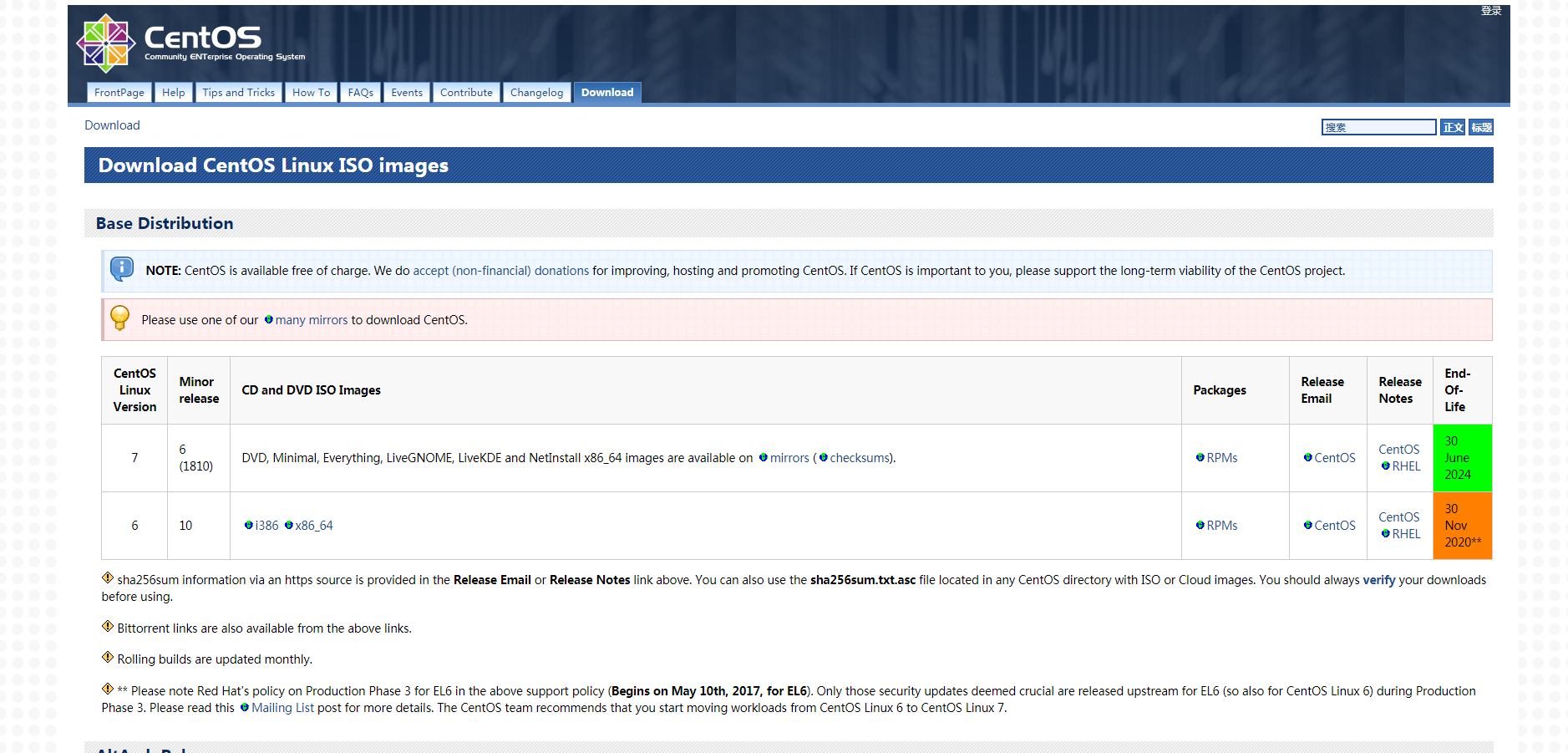
Task: Click the 'Release Notes' column header
Action: coord(1400,390)
